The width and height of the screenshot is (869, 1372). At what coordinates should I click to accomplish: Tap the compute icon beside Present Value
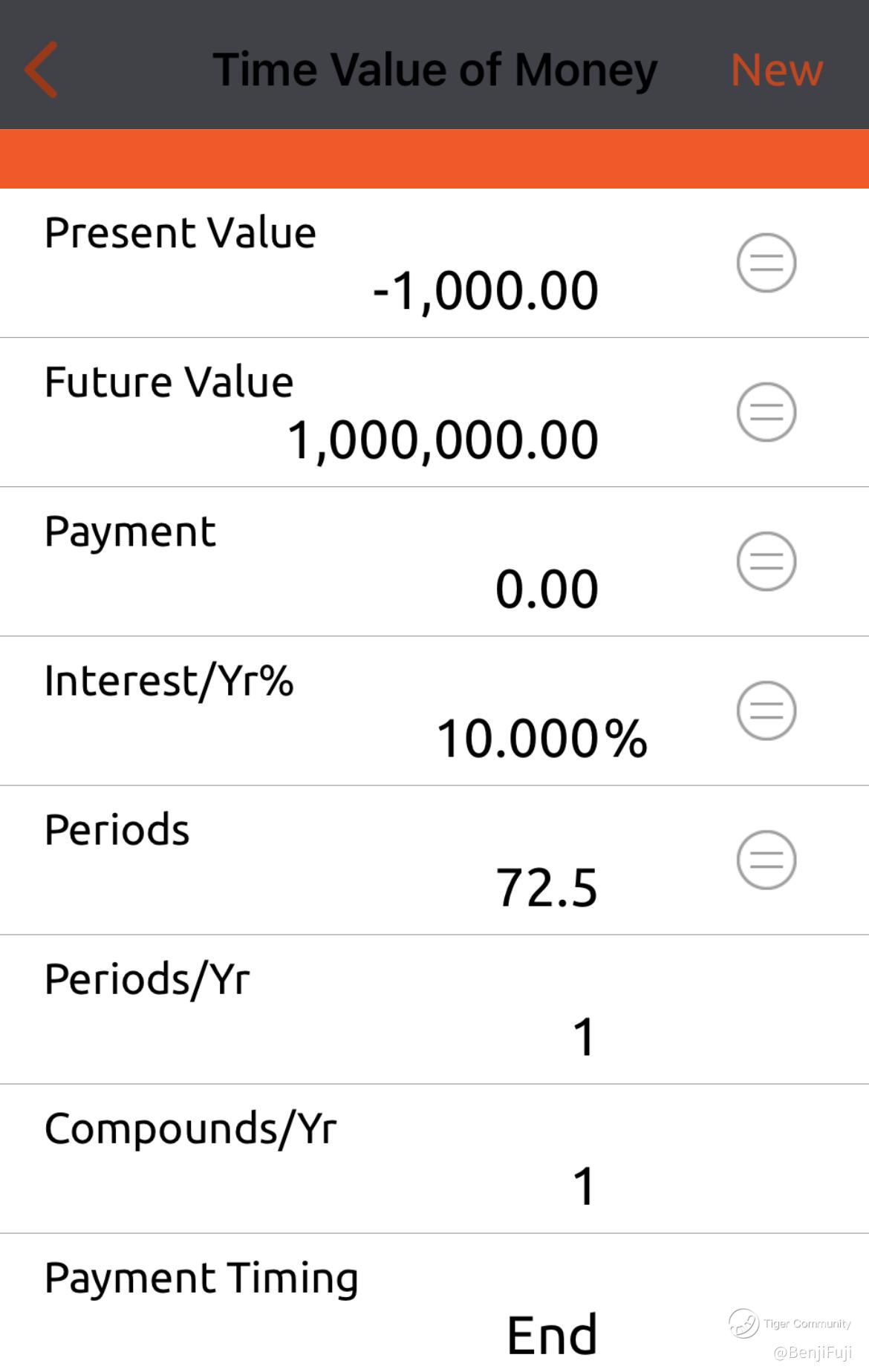pyautogui.click(x=767, y=263)
